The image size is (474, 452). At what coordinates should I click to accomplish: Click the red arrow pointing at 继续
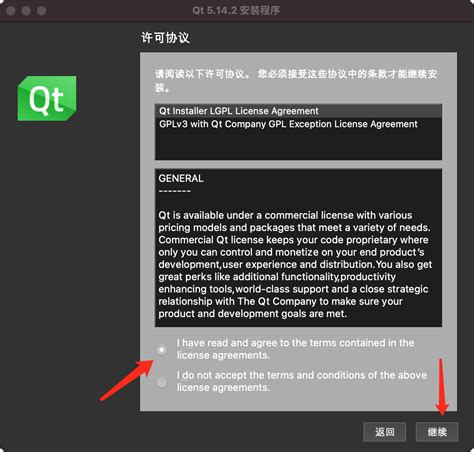click(442, 387)
